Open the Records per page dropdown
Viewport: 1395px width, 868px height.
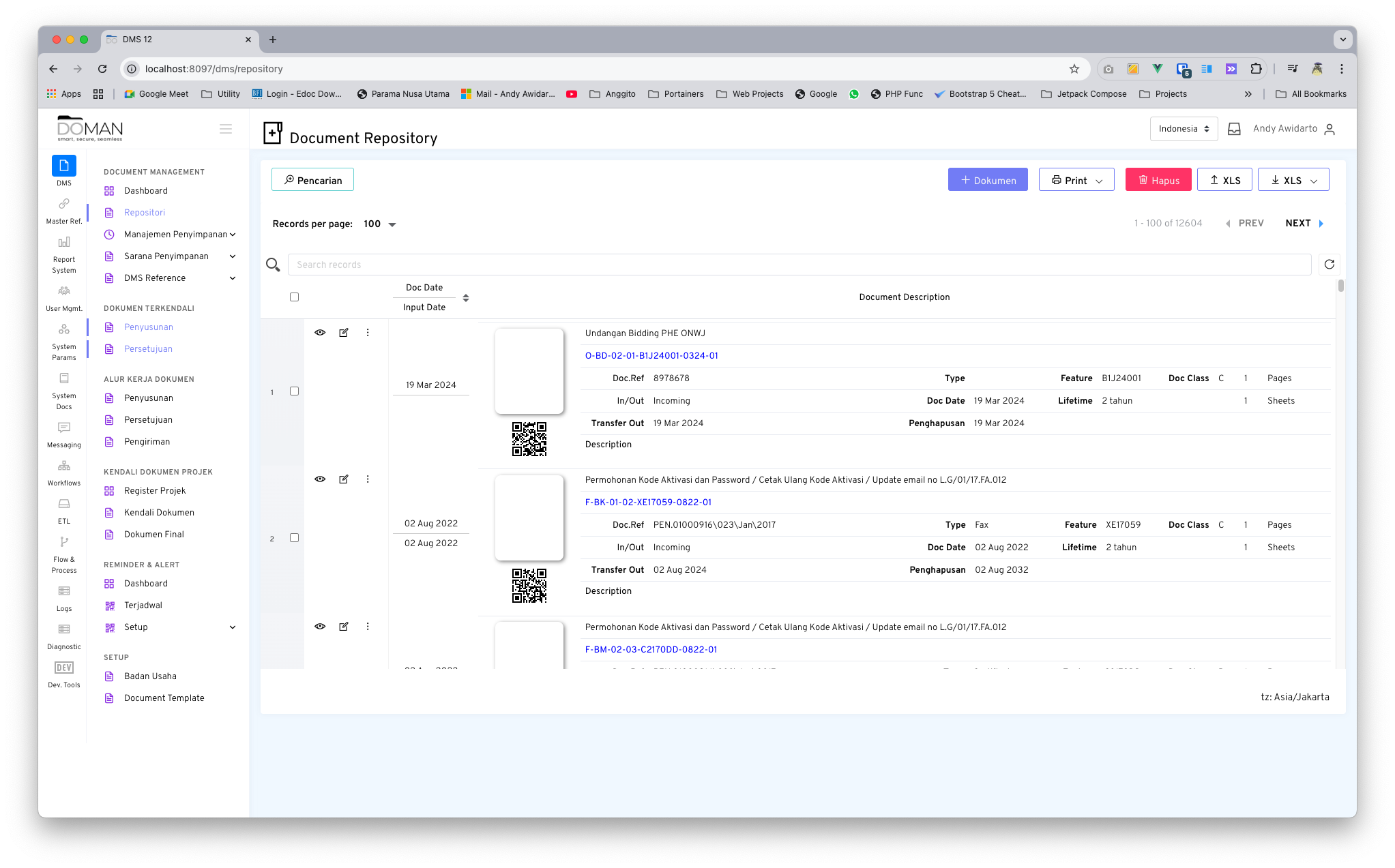click(378, 224)
